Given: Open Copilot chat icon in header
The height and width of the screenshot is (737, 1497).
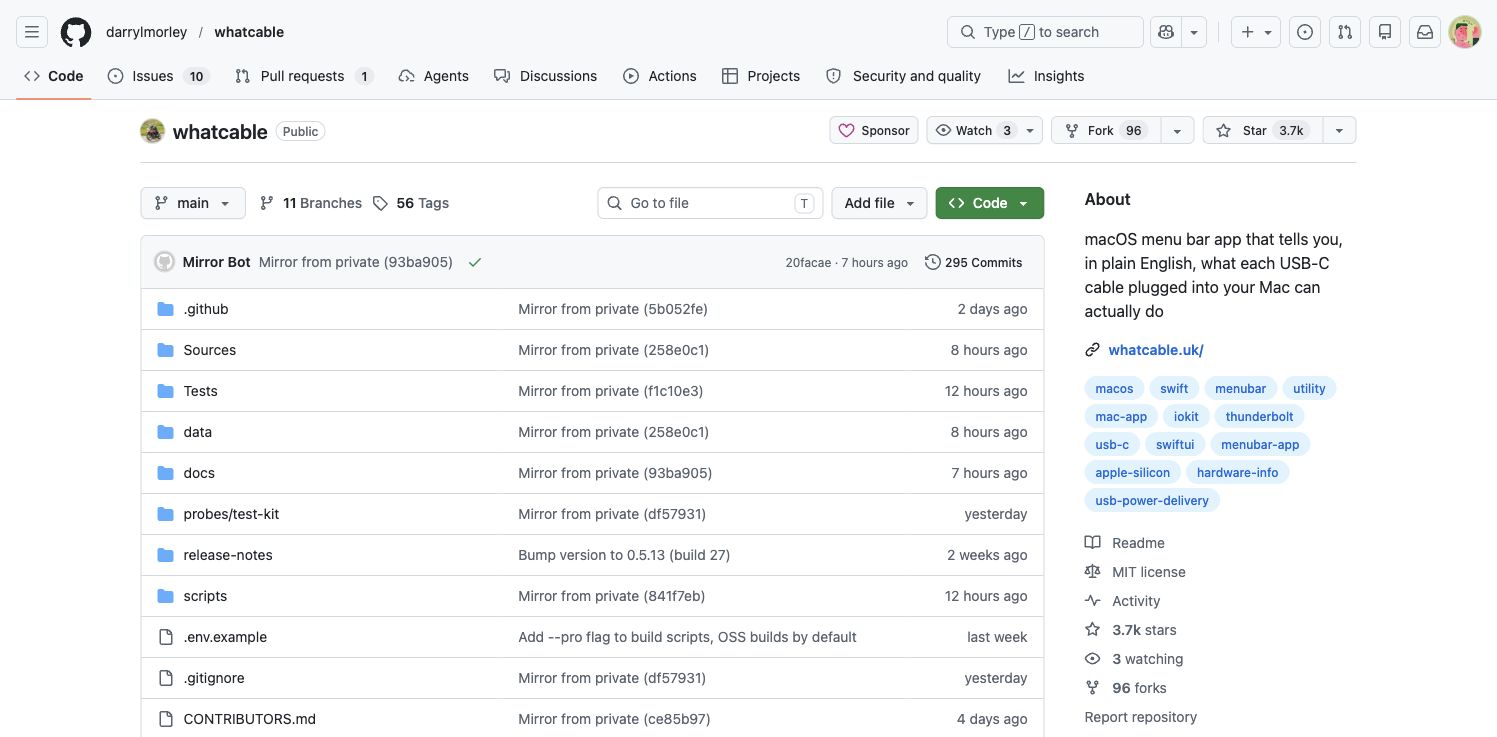Looking at the screenshot, I should click(x=1166, y=32).
